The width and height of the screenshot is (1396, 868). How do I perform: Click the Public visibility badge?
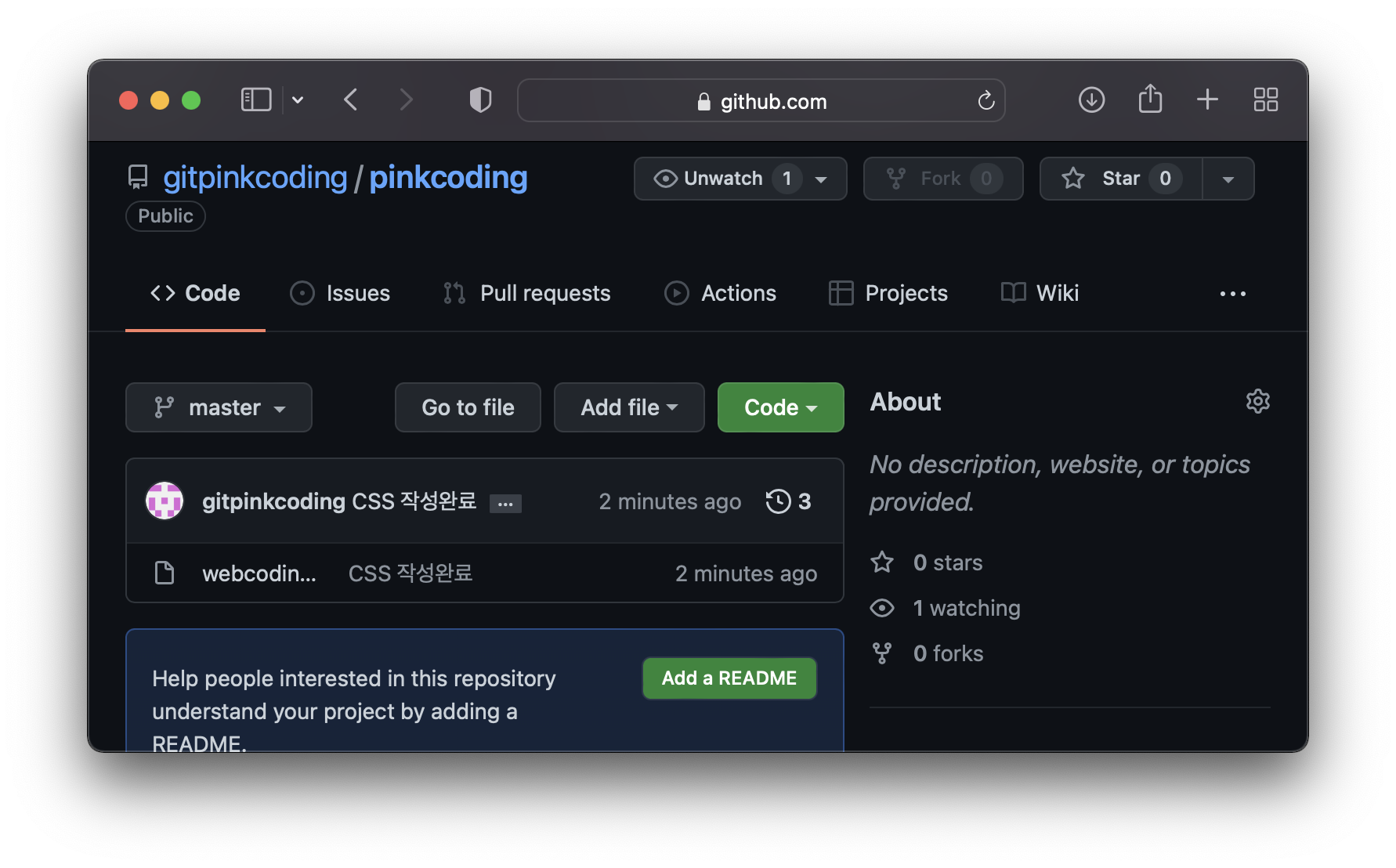[165, 216]
